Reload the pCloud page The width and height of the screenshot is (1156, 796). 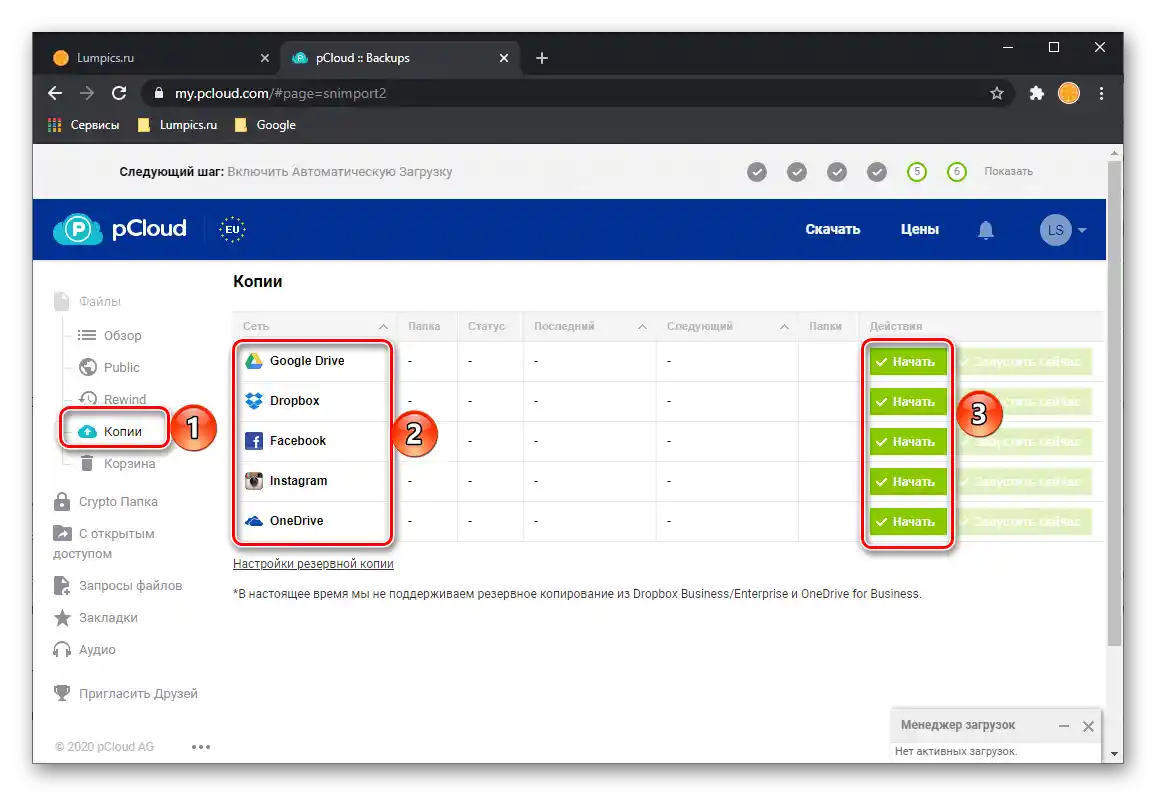pyautogui.click(x=119, y=94)
